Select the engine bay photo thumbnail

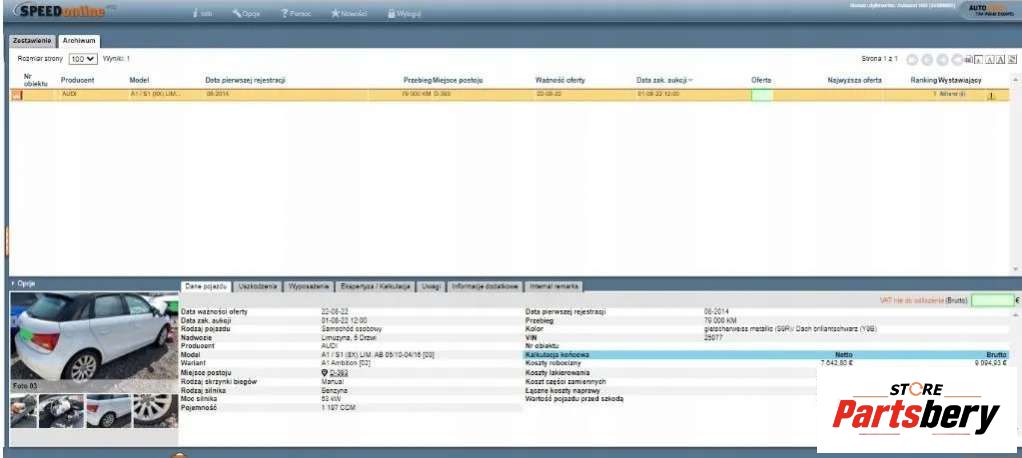(61, 410)
